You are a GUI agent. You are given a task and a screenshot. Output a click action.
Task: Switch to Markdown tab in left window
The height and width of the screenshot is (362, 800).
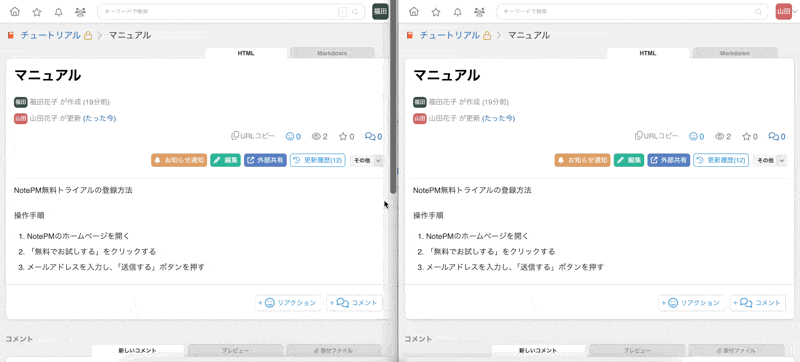333,53
